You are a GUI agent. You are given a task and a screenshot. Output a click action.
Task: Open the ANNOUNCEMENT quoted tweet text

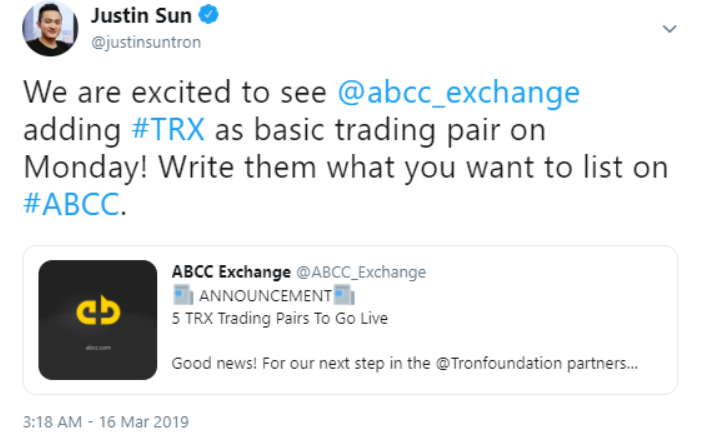click(265, 295)
